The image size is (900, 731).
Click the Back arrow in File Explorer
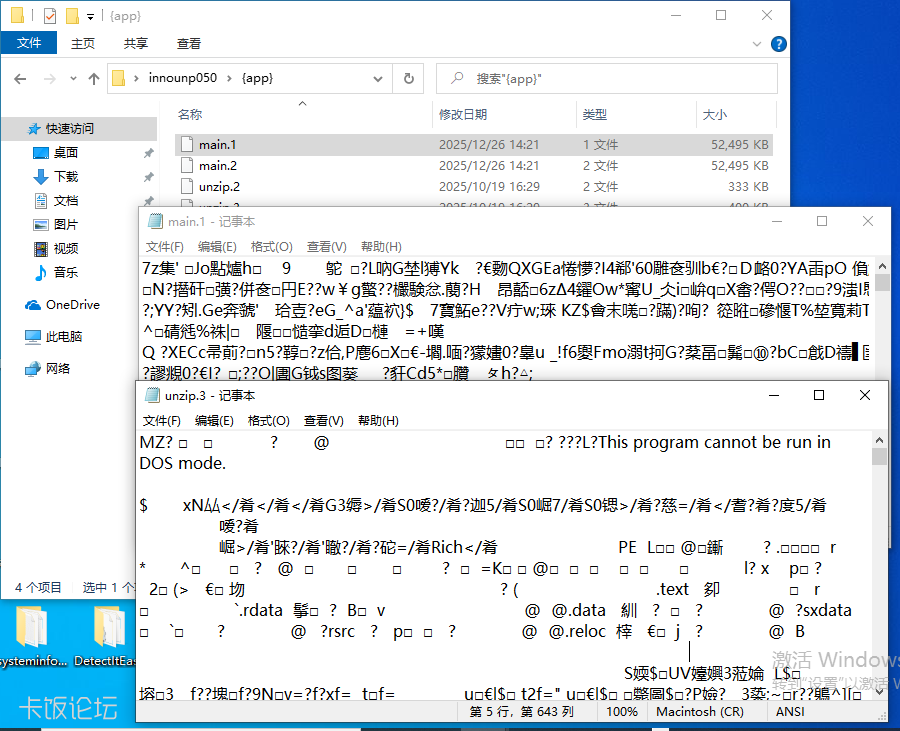click(x=19, y=79)
